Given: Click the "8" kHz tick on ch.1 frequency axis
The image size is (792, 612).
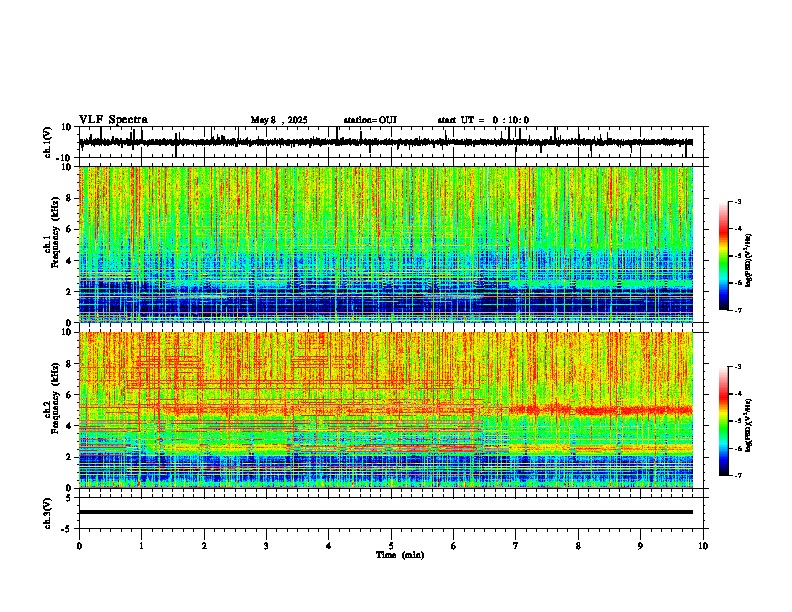Looking at the screenshot, I should click(71, 198).
